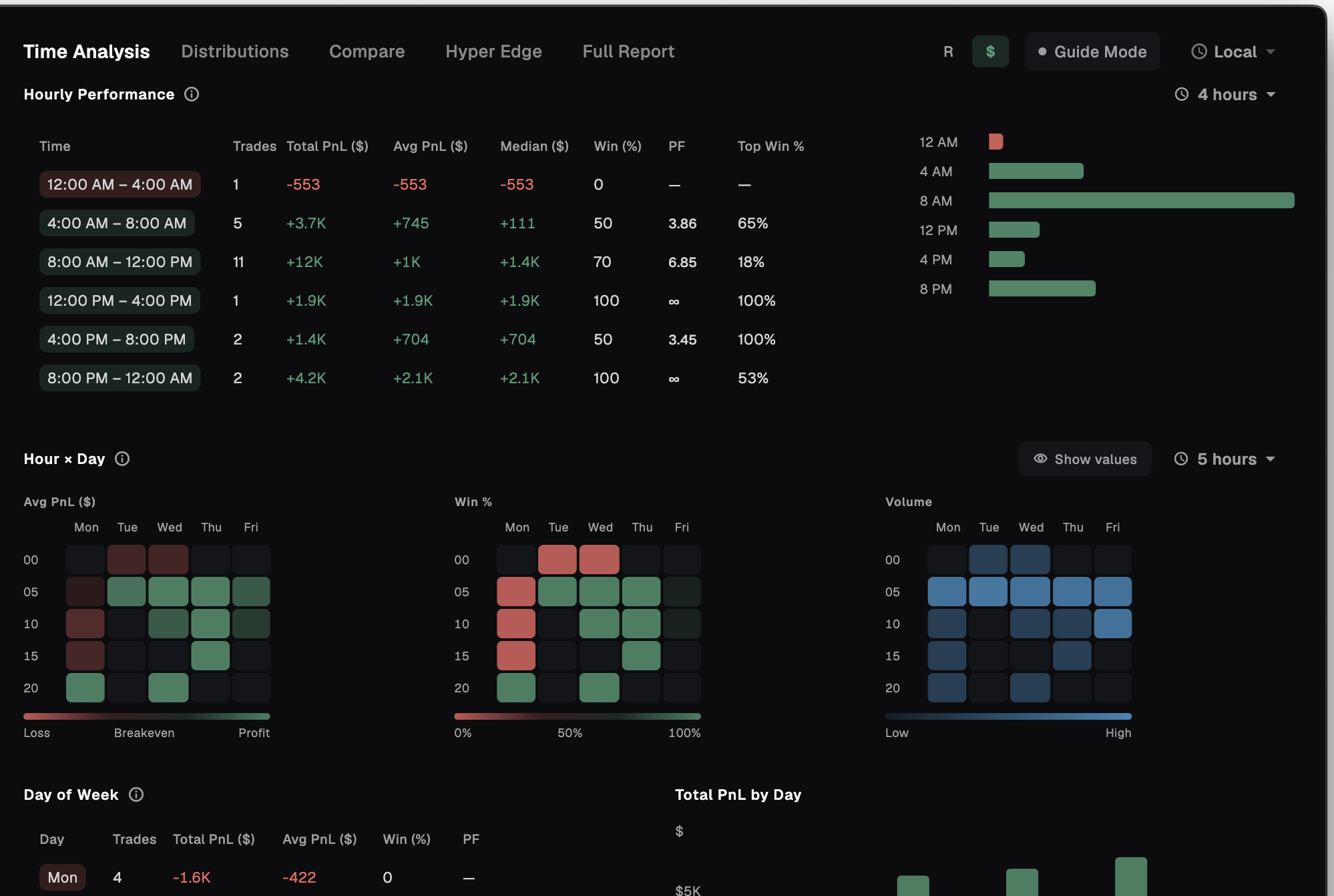
Task: Click Volume Low-High legend bar
Action: tap(1008, 716)
